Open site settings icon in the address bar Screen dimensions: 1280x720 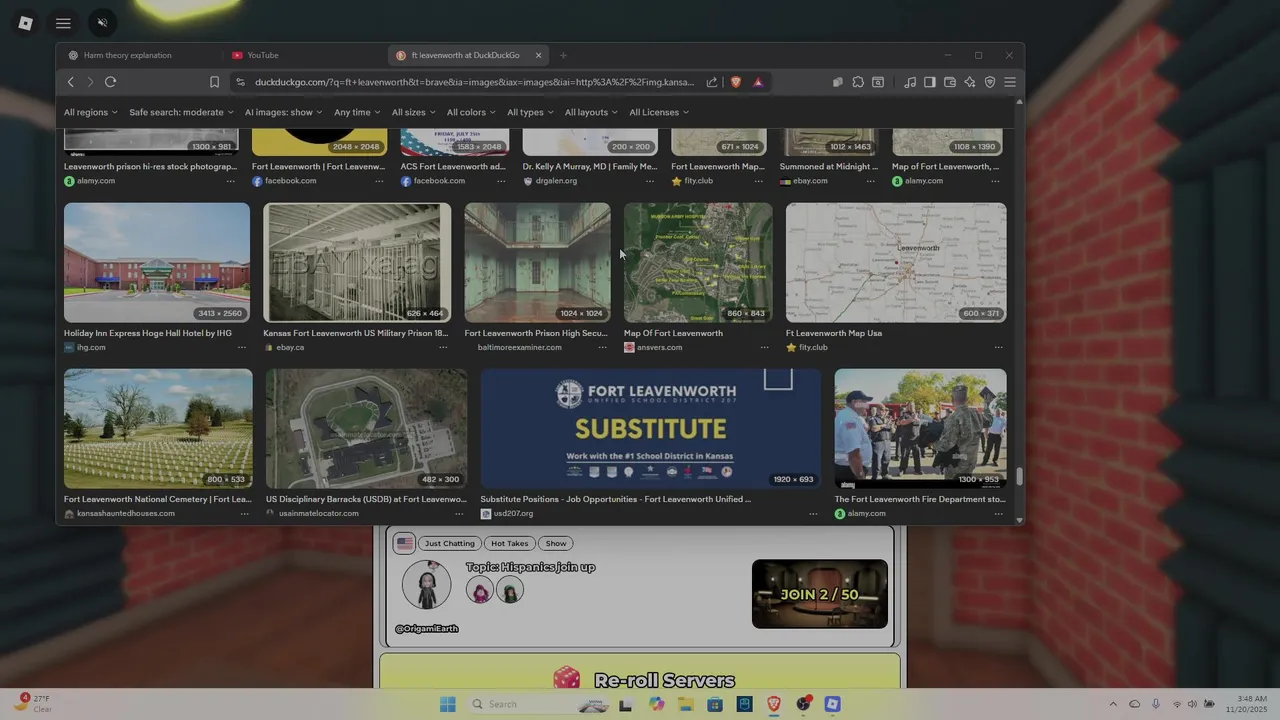tap(239, 82)
